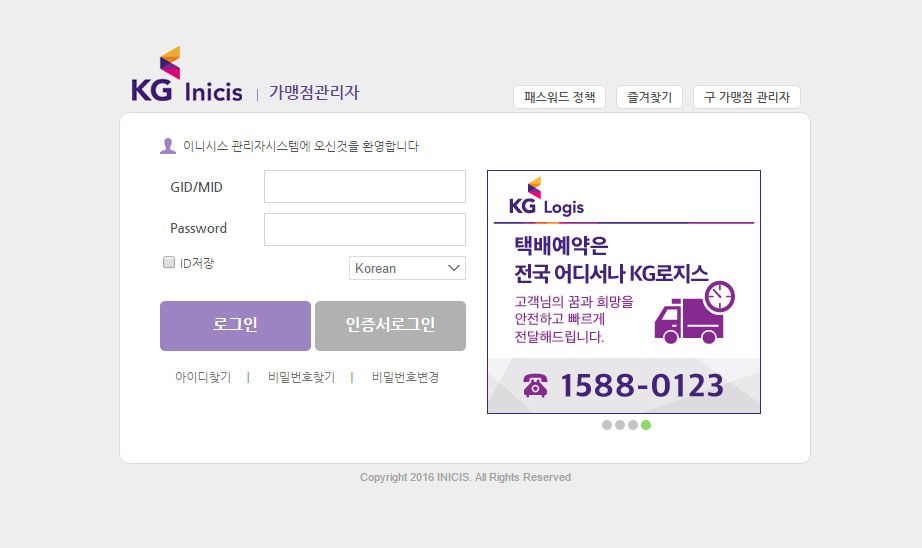This screenshot has width=922, height=548.
Task: Click the 패스워드 정책 button
Action: point(559,97)
